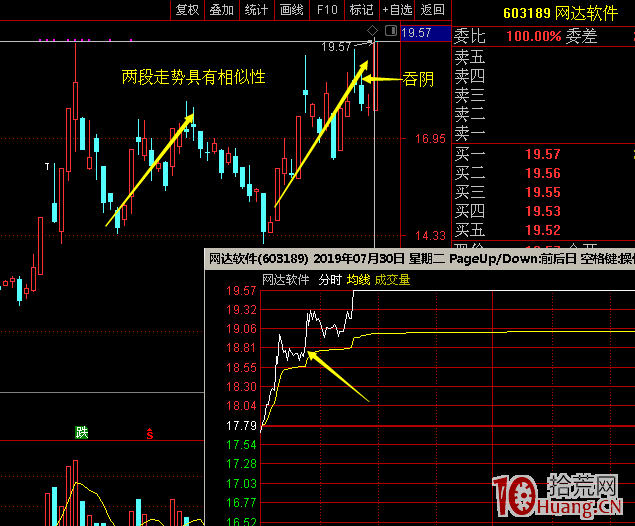Click the 14.33 axis price label
Screen dimensions: 635x526
point(430,236)
